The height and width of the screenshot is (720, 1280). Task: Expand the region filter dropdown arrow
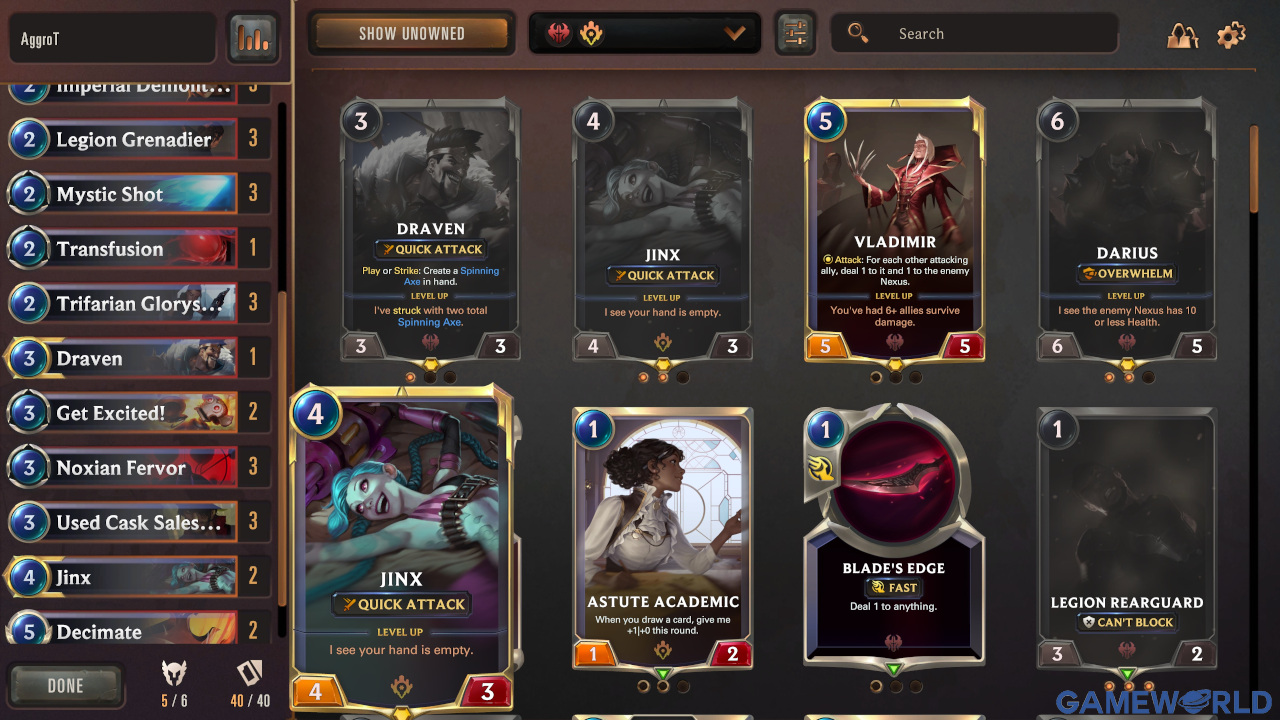(735, 34)
